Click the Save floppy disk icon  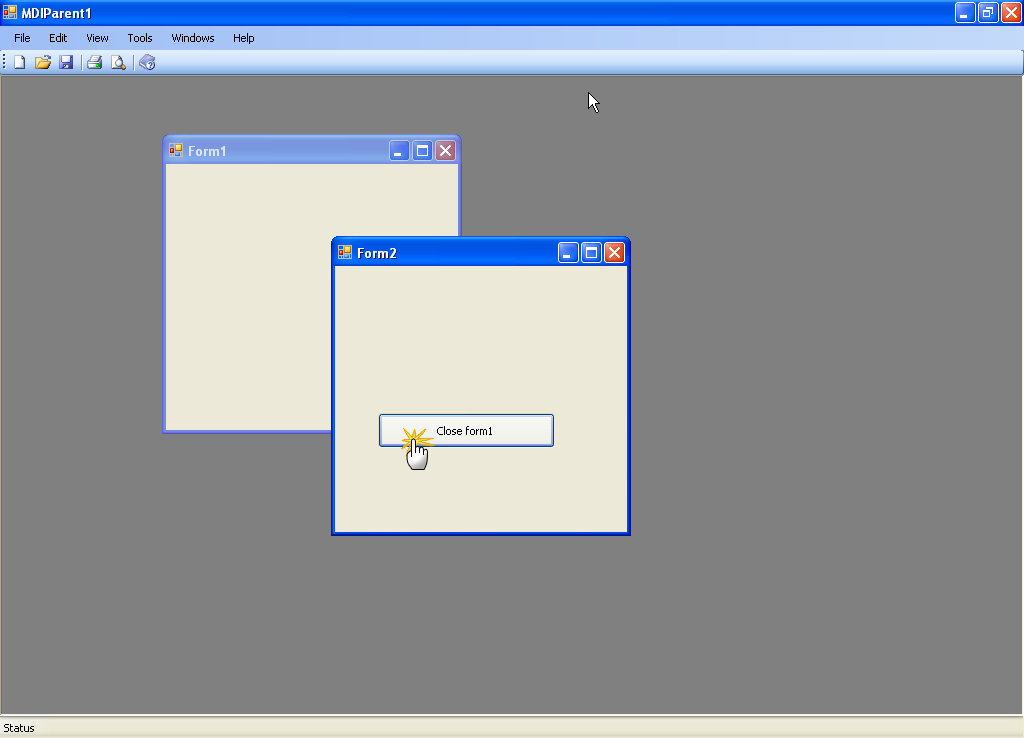(x=66, y=63)
